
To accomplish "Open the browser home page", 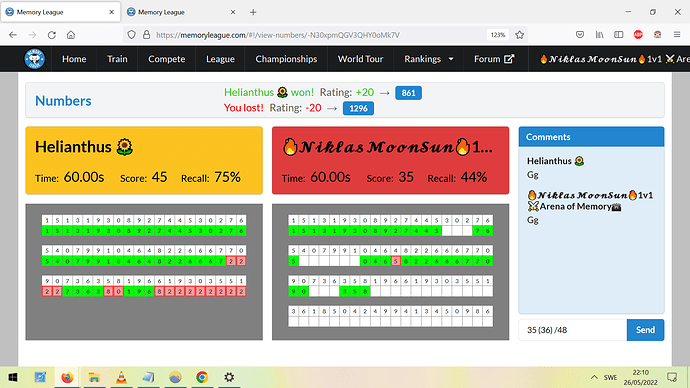I will [71, 35].
